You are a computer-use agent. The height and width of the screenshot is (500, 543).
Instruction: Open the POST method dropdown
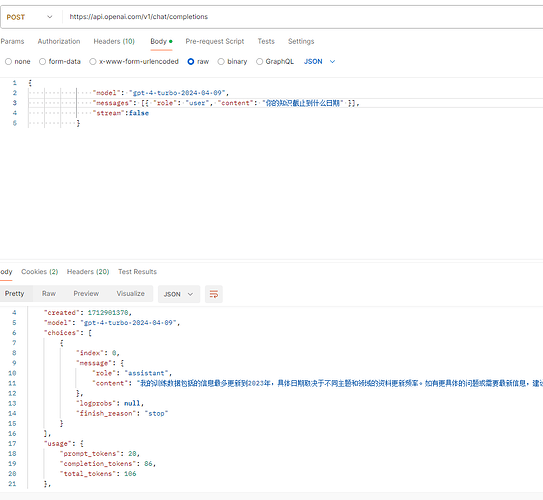pos(29,17)
